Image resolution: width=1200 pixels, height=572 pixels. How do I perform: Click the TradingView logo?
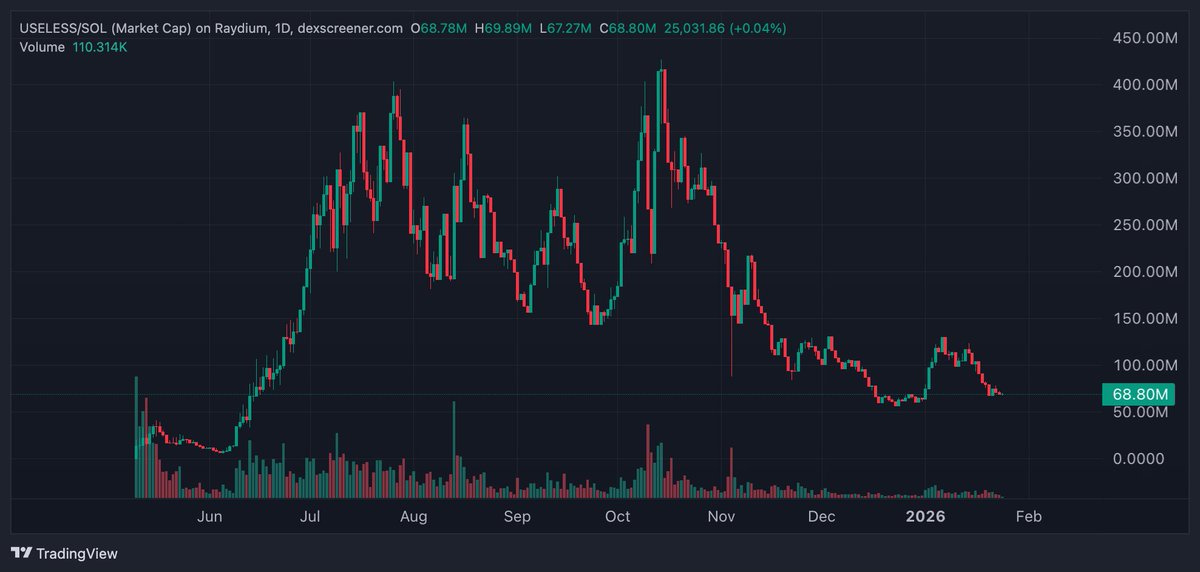point(64,553)
